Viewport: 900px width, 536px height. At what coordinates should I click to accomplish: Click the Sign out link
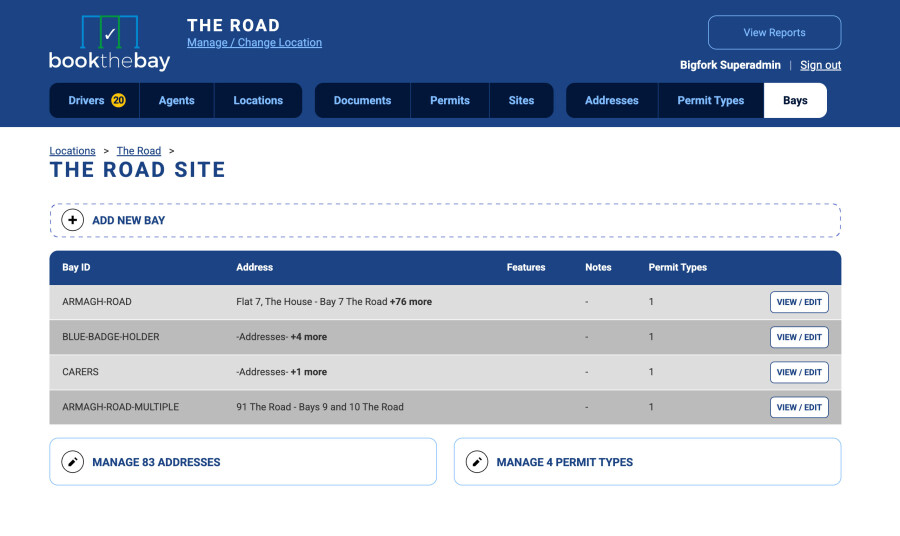tap(820, 65)
